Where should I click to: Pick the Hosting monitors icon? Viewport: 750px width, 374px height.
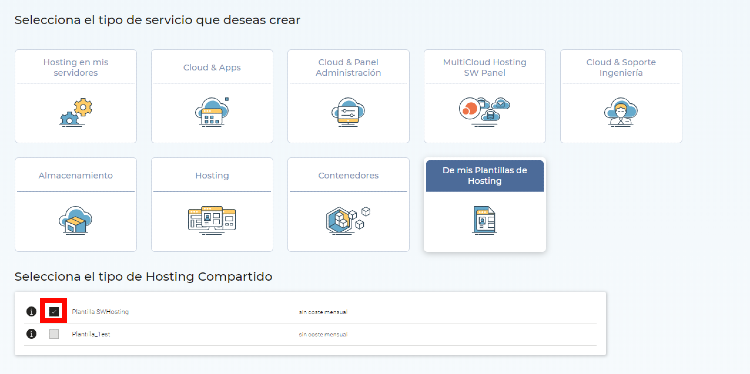[212, 220]
